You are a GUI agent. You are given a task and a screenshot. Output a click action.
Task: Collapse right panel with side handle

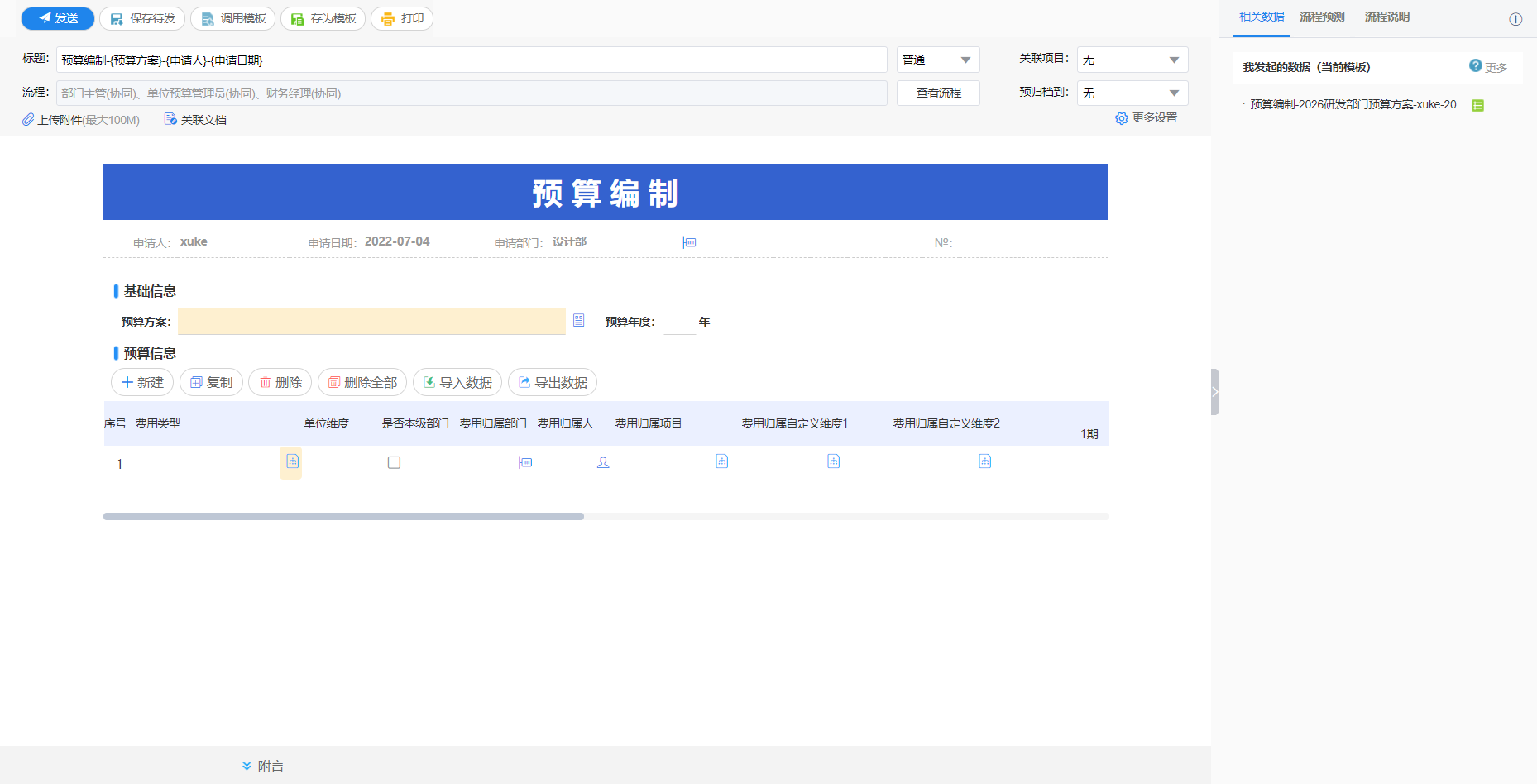click(1214, 392)
